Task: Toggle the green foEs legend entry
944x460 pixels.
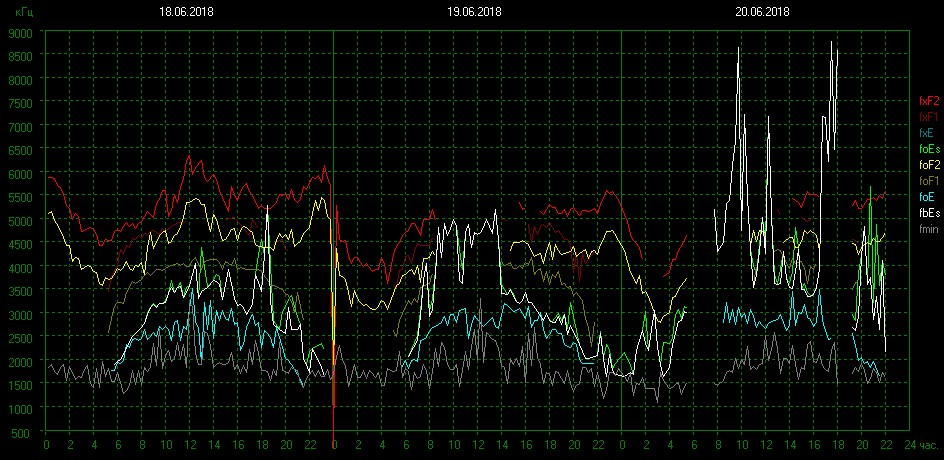Action: pyautogui.click(x=929, y=149)
